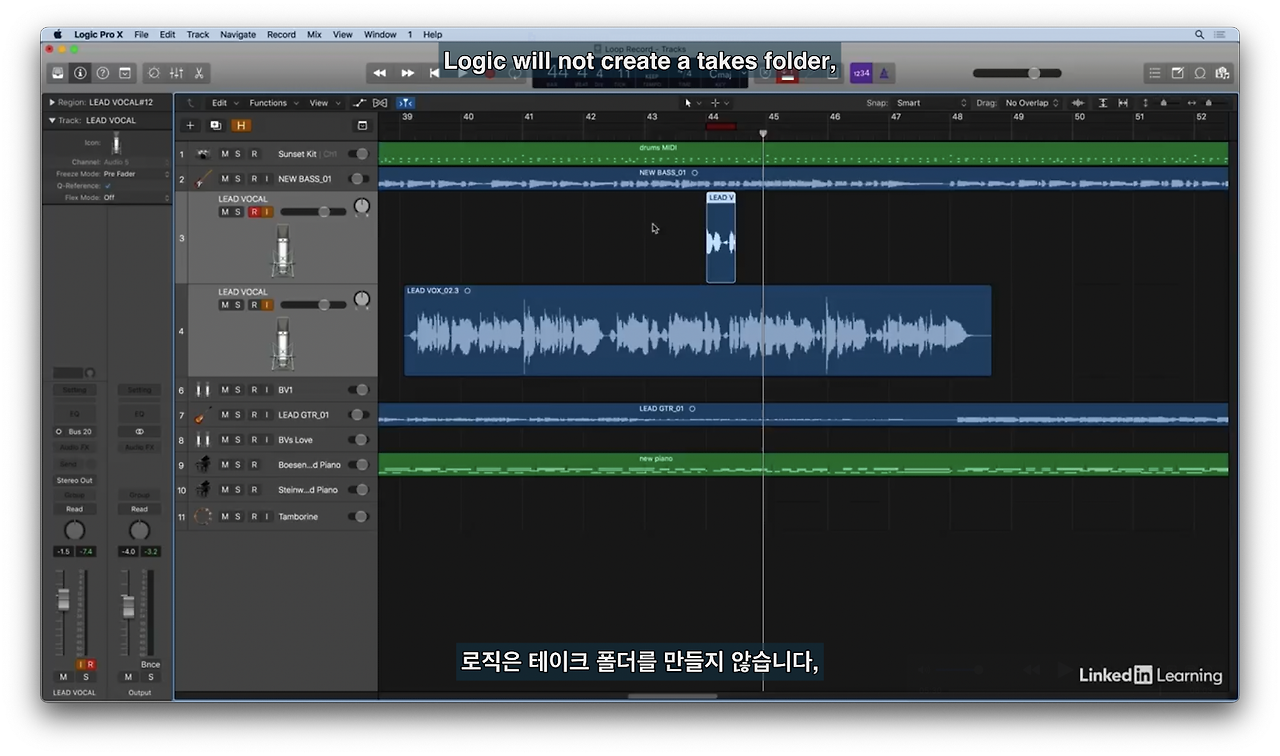
Task: Open the Navigate menu
Action: 238,34
